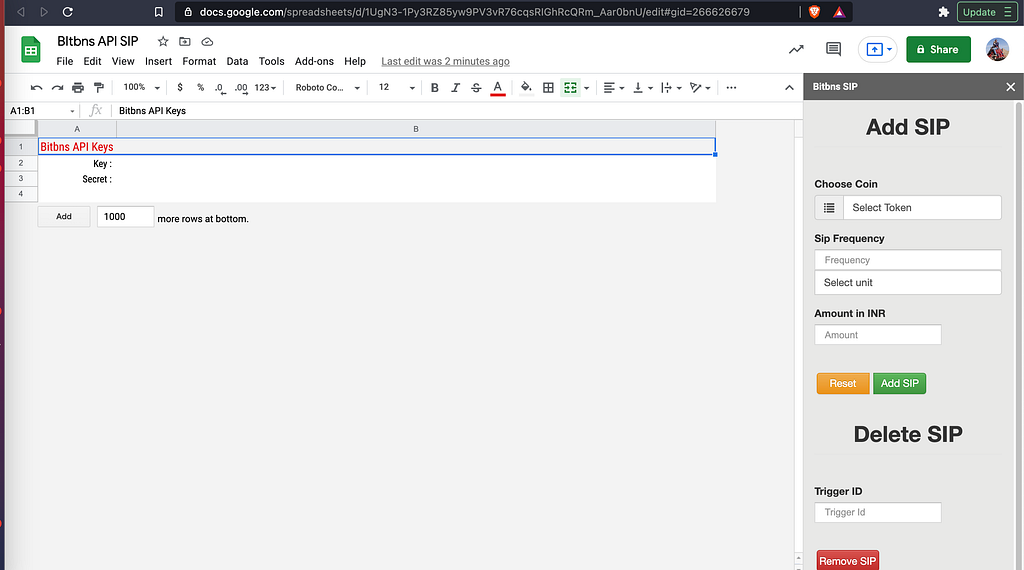Expand merge cells type dropdown arrow
1024x570 pixels.
586,87
